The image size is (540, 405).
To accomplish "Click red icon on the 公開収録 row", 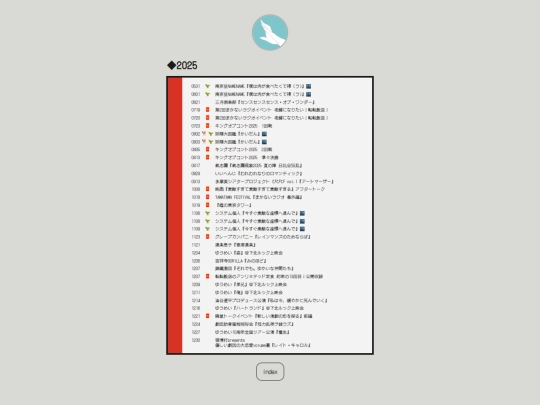I will click(207, 276).
